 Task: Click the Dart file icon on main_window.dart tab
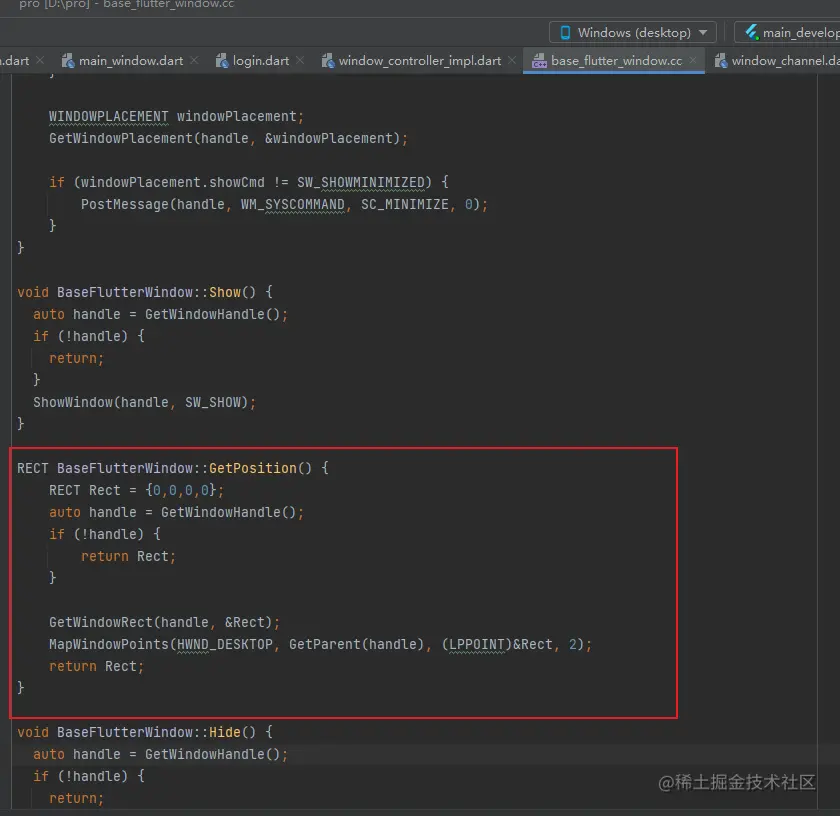coord(68,61)
